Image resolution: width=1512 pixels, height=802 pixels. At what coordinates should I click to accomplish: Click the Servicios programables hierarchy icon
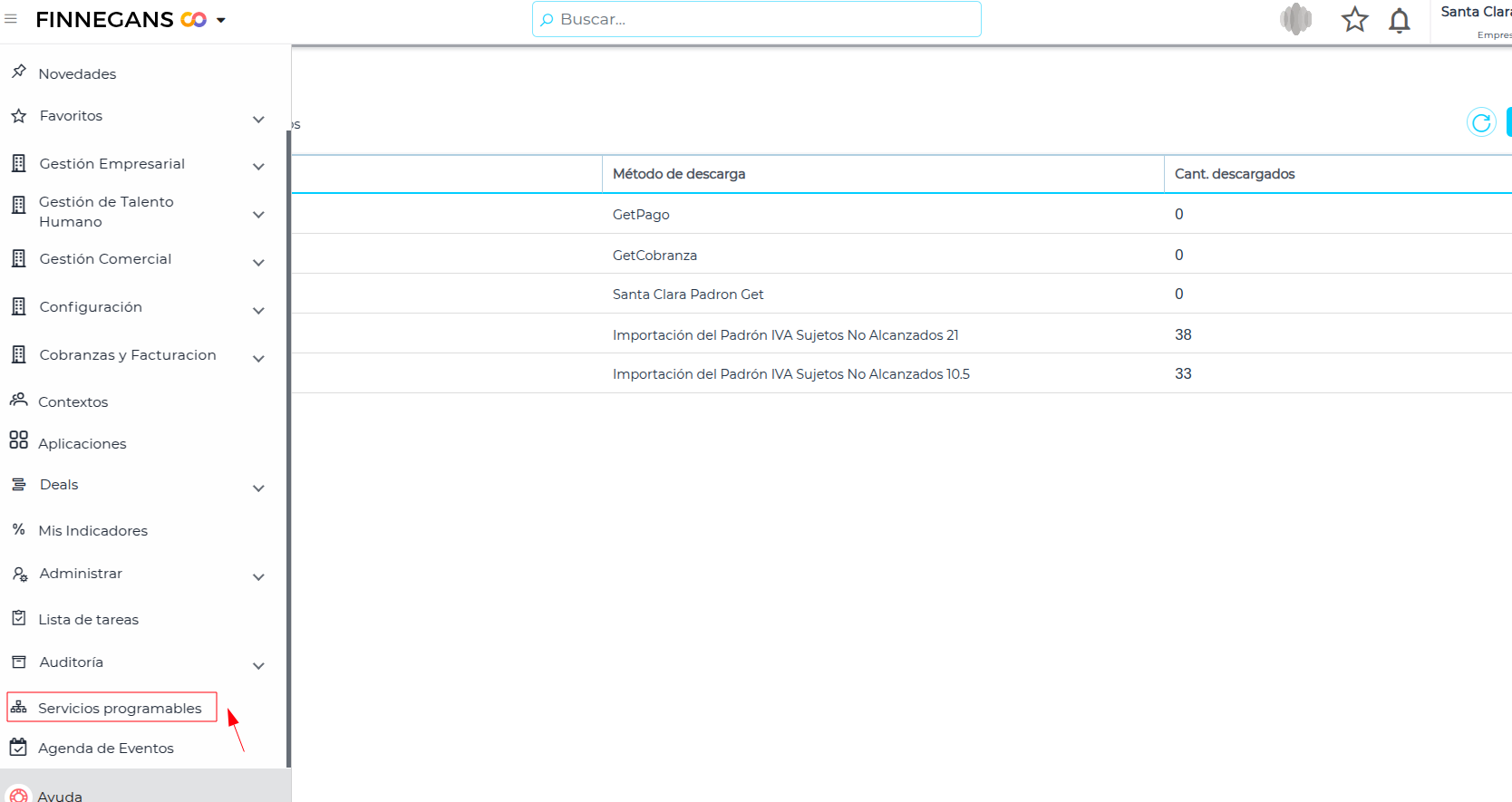coord(19,707)
